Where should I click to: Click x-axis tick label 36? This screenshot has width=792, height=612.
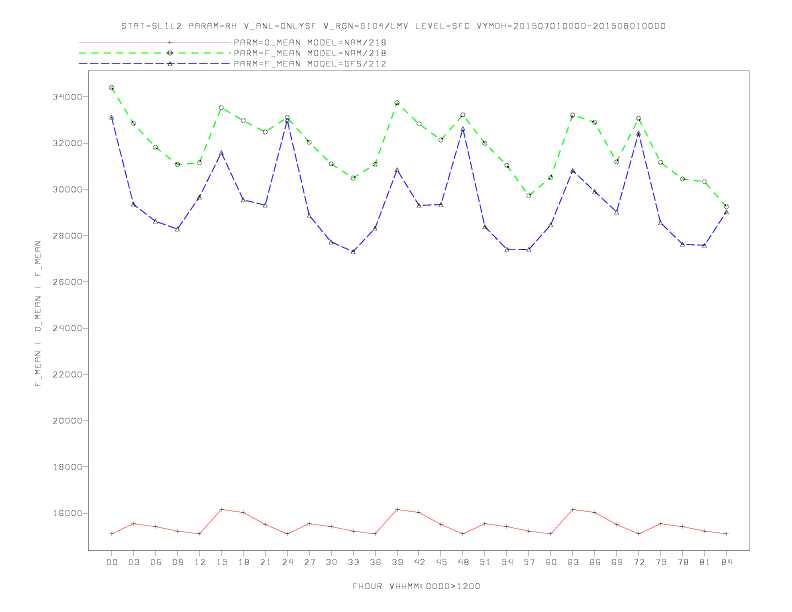(x=375, y=562)
